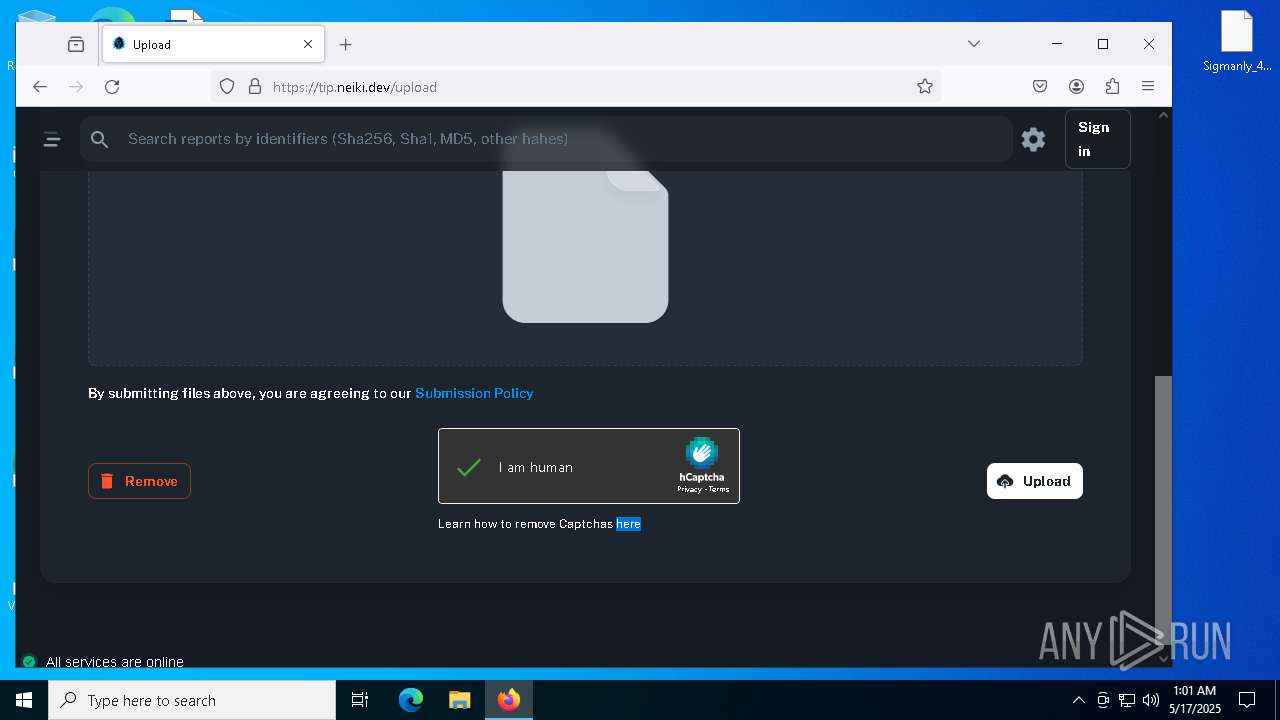The image size is (1280, 720).
Task: Minimize the Firefox window
Action: [x=1057, y=44]
